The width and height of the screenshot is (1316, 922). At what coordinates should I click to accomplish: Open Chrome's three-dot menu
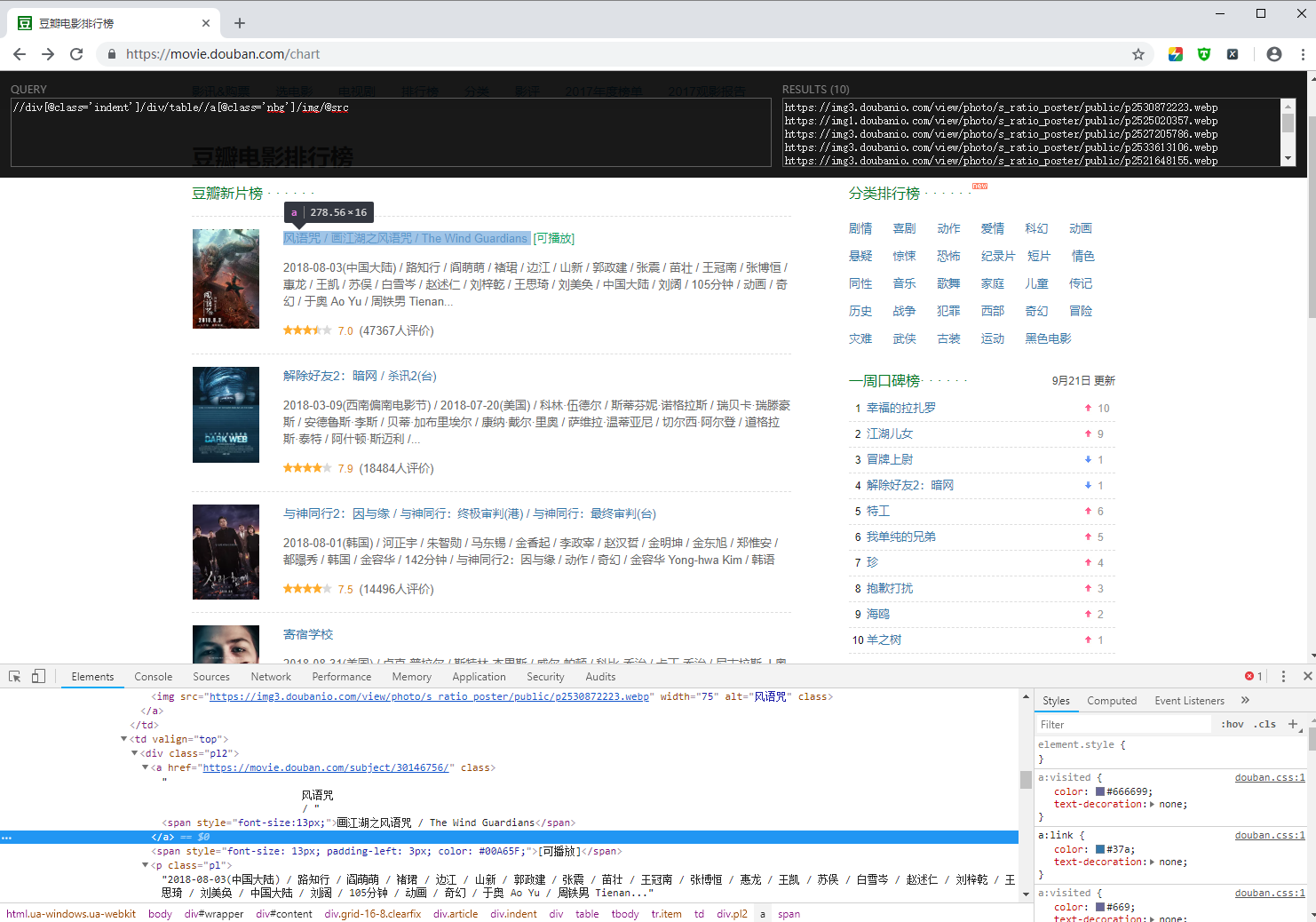coord(1303,54)
